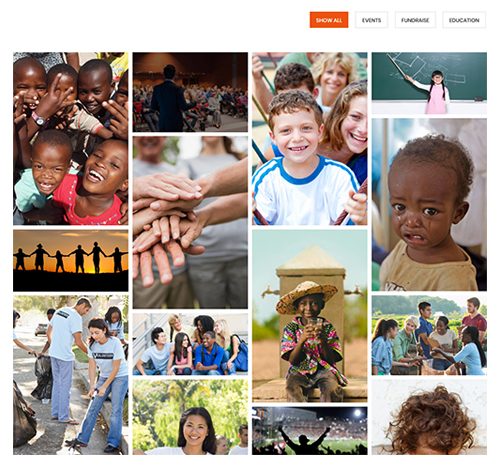Open photo of volunteers collecting trash
Screen dimensions: 500x470
pyautogui.click(x=71, y=375)
